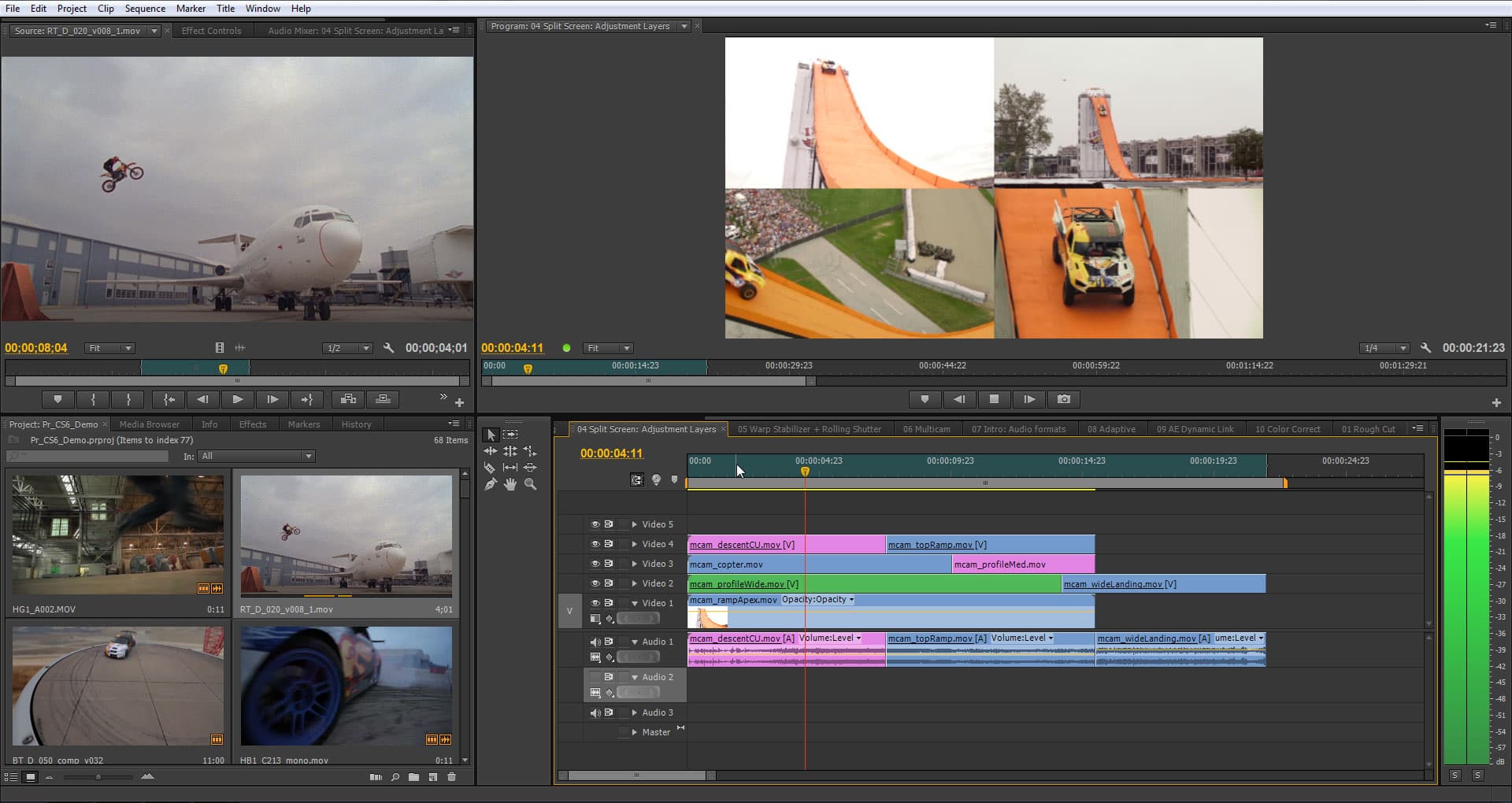Switch to the 06 Multicam sequence tab
Viewport: 1512px width, 803px height.
(x=926, y=429)
